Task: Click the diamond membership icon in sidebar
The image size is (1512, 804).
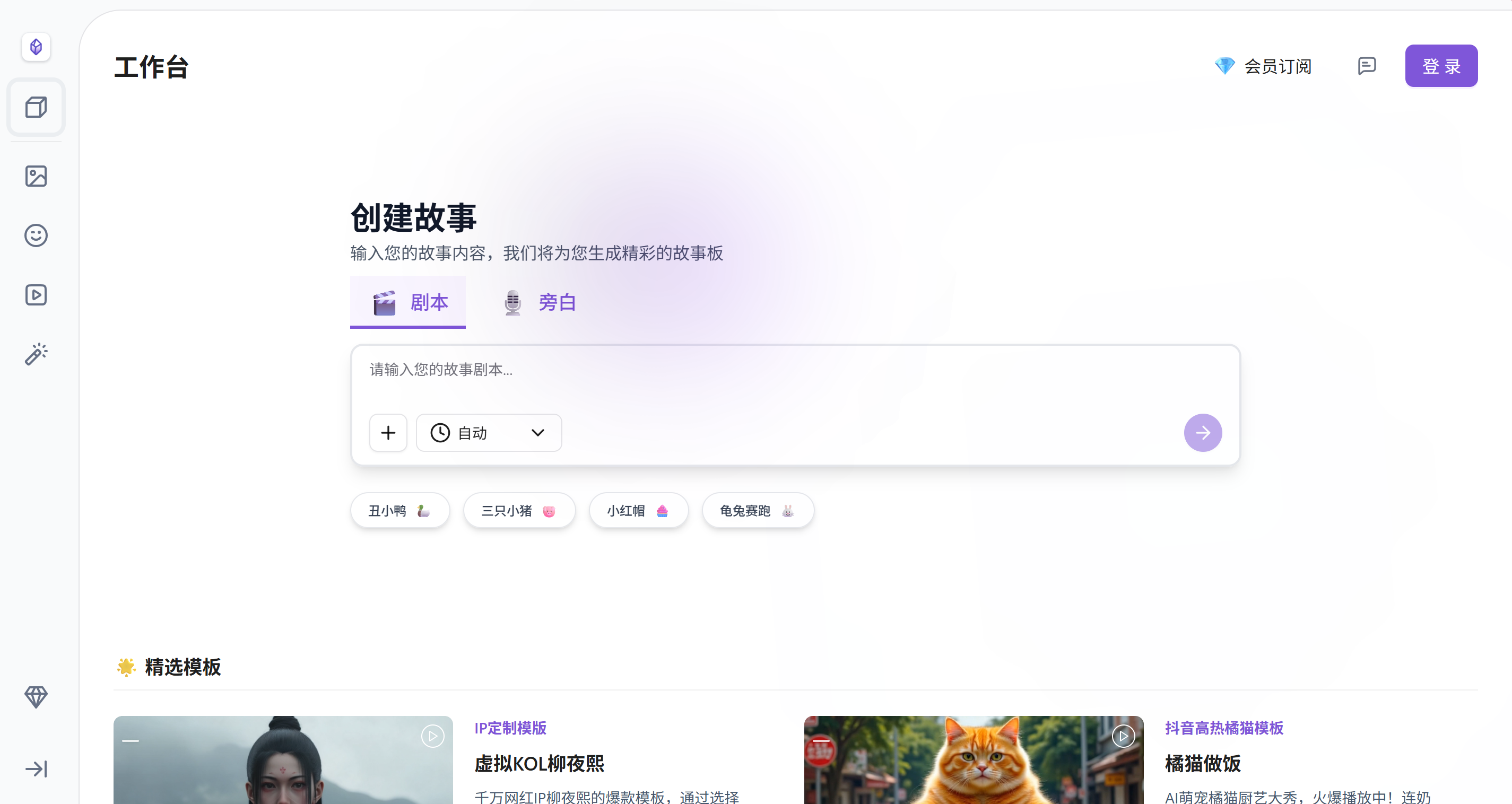Action: [x=36, y=696]
